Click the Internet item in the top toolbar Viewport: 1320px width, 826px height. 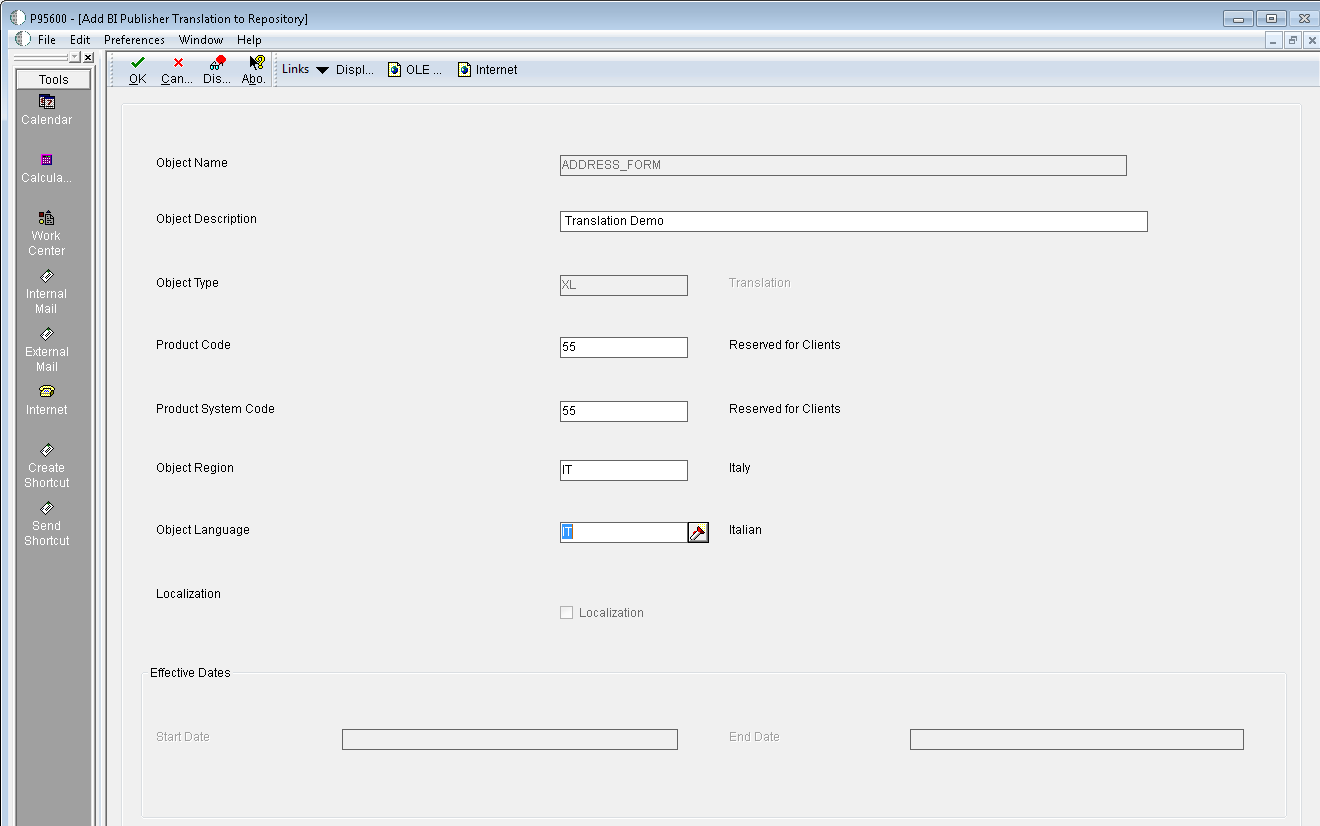click(x=488, y=70)
